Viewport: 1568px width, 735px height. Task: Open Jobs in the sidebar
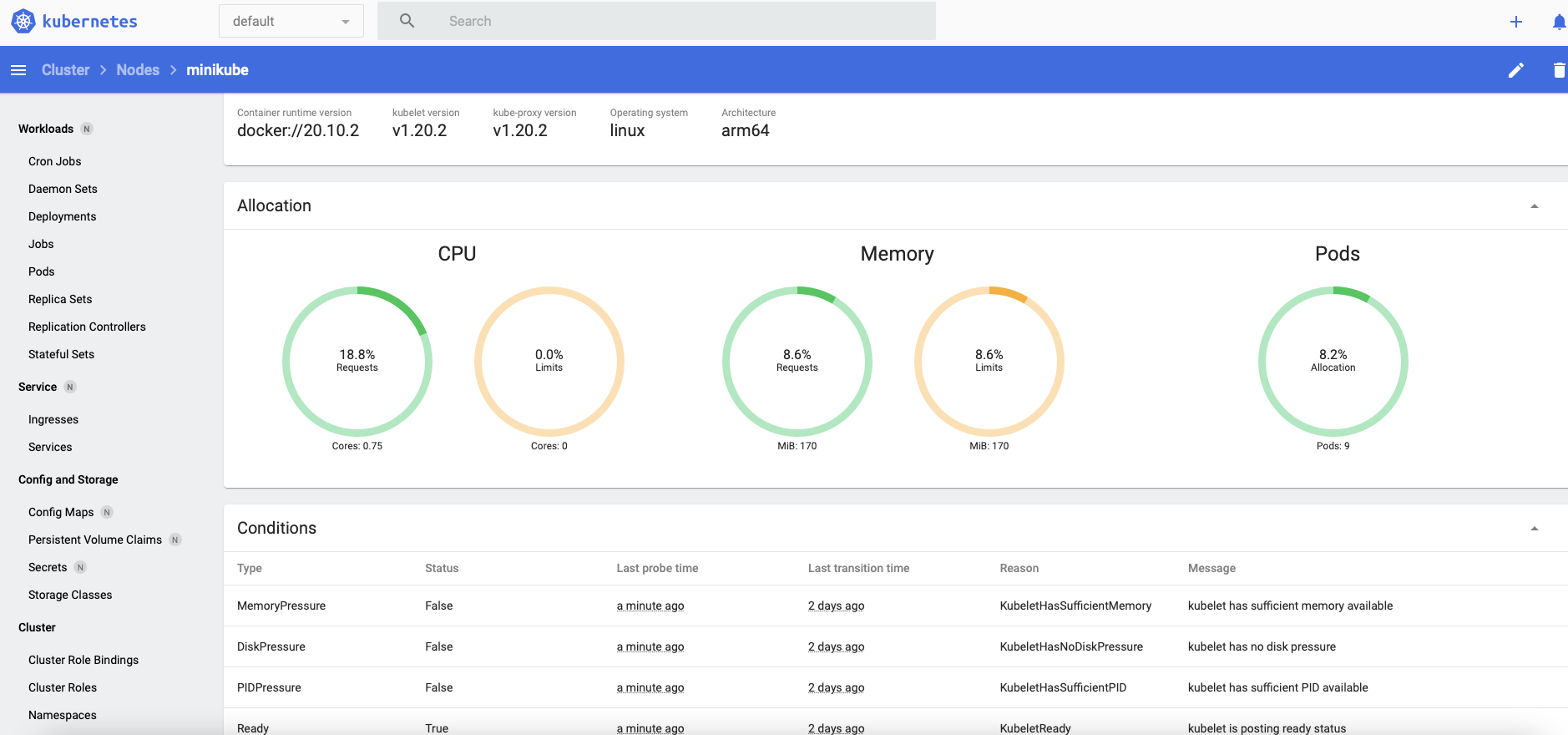(x=41, y=244)
